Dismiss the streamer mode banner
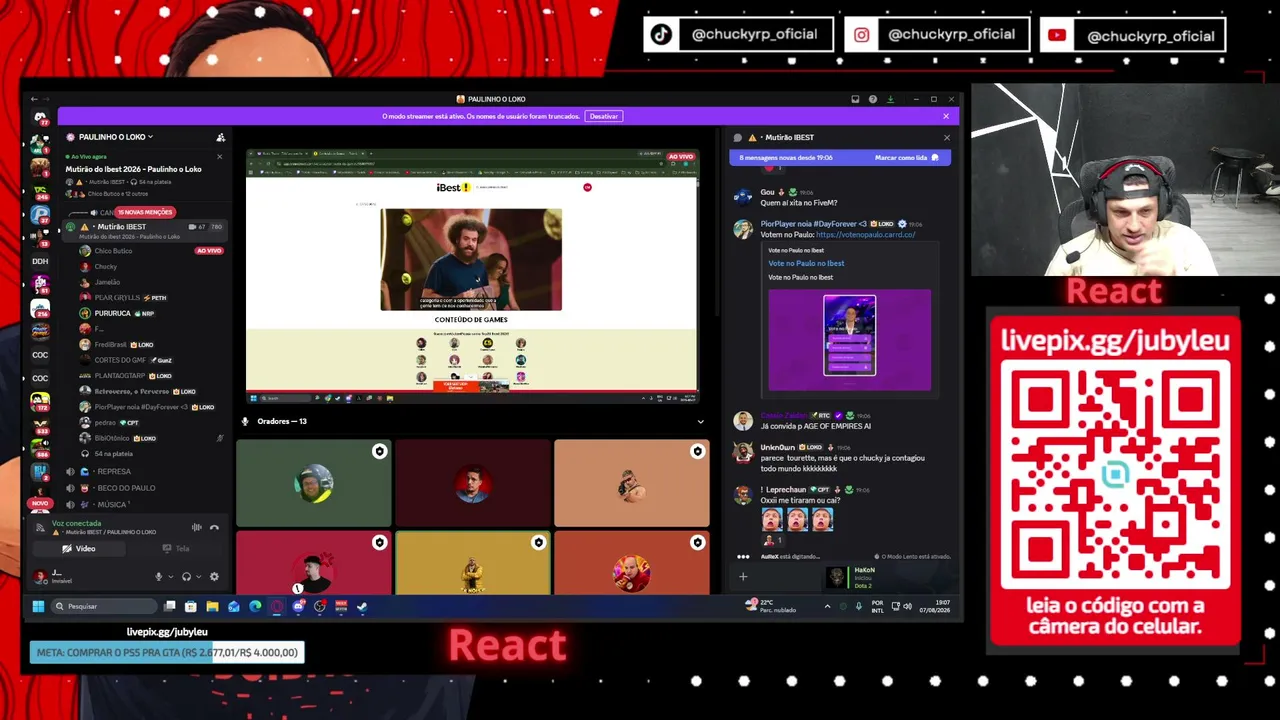Screen dimensions: 1280x720 pos(946,116)
